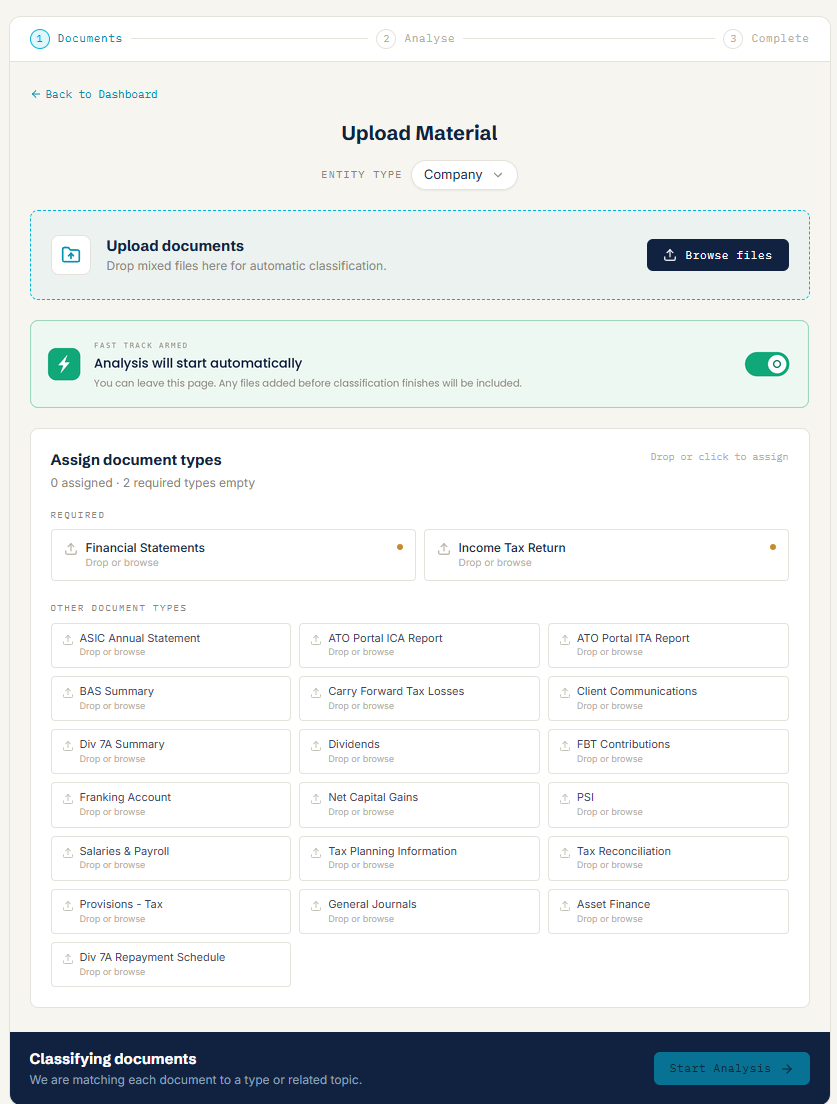Click the General Journals label
The image size is (837, 1104).
[x=372, y=904]
